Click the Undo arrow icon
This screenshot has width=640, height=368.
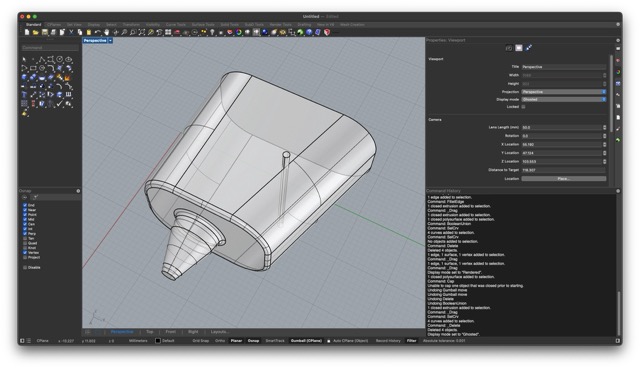click(x=98, y=32)
